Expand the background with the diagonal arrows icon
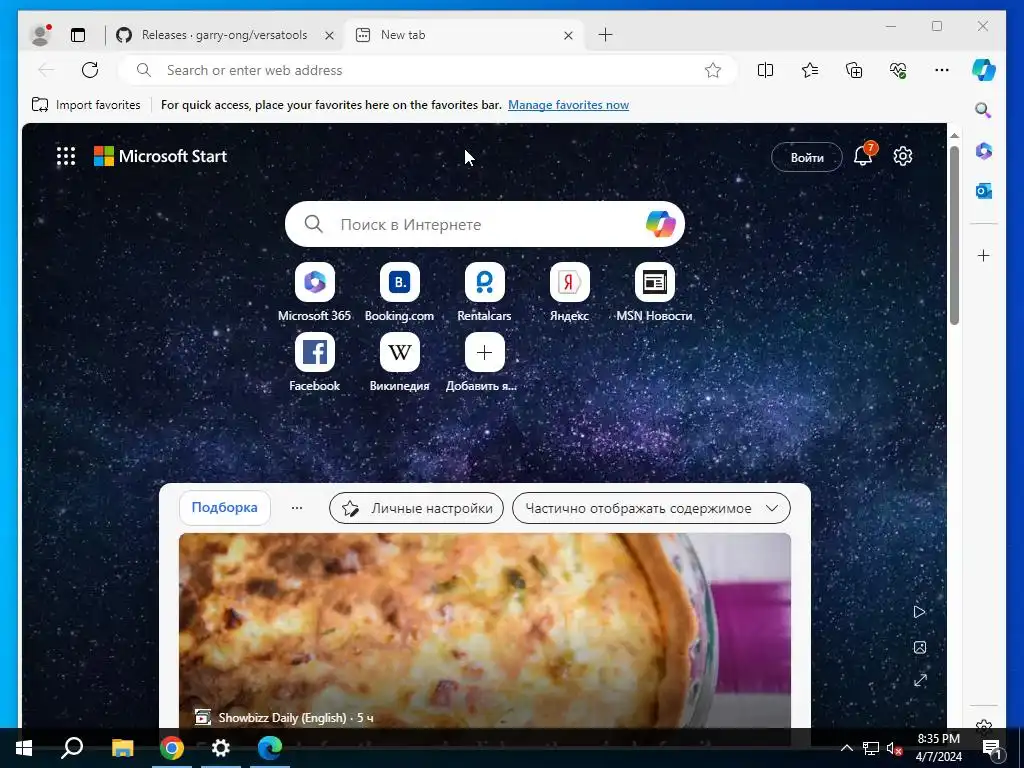The width and height of the screenshot is (1024, 768). pyautogui.click(x=920, y=680)
